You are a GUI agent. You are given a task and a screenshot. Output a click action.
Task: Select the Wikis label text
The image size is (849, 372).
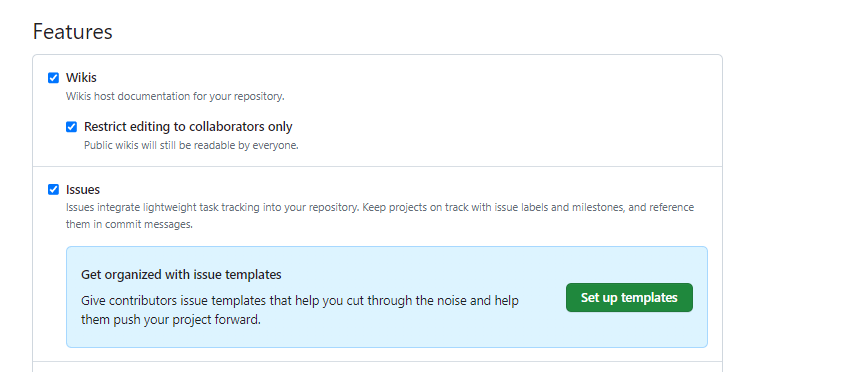[x=81, y=77]
